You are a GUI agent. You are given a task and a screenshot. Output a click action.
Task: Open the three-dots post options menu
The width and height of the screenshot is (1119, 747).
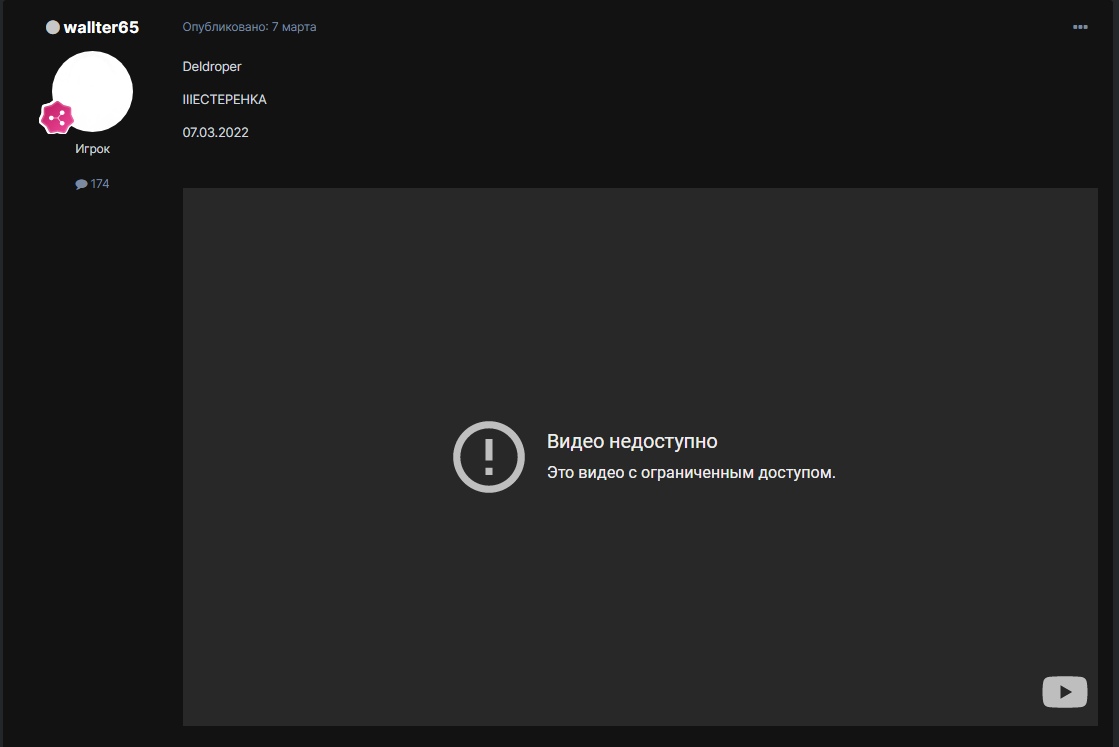point(1080,27)
